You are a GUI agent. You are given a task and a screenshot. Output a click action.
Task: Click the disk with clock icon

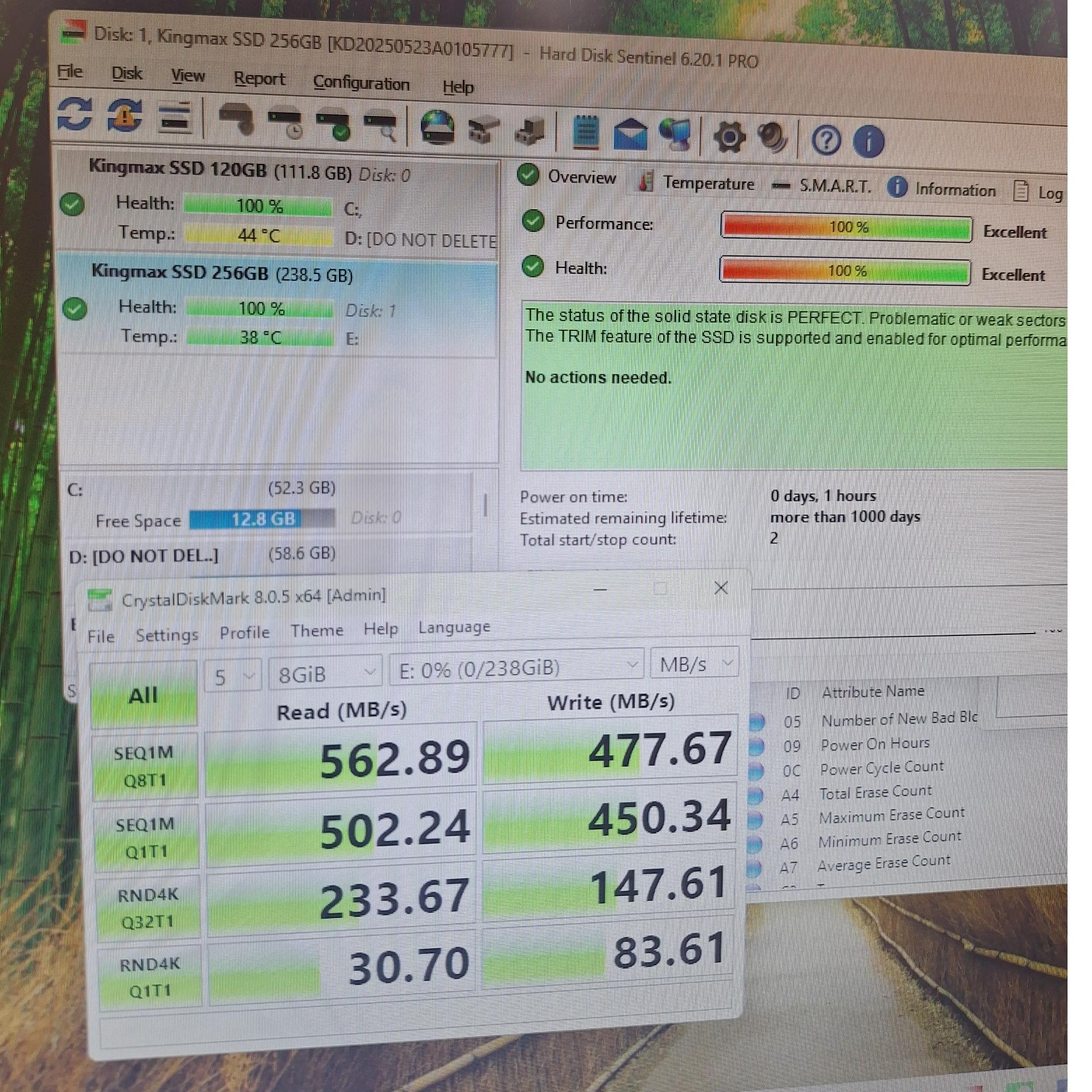(286, 124)
